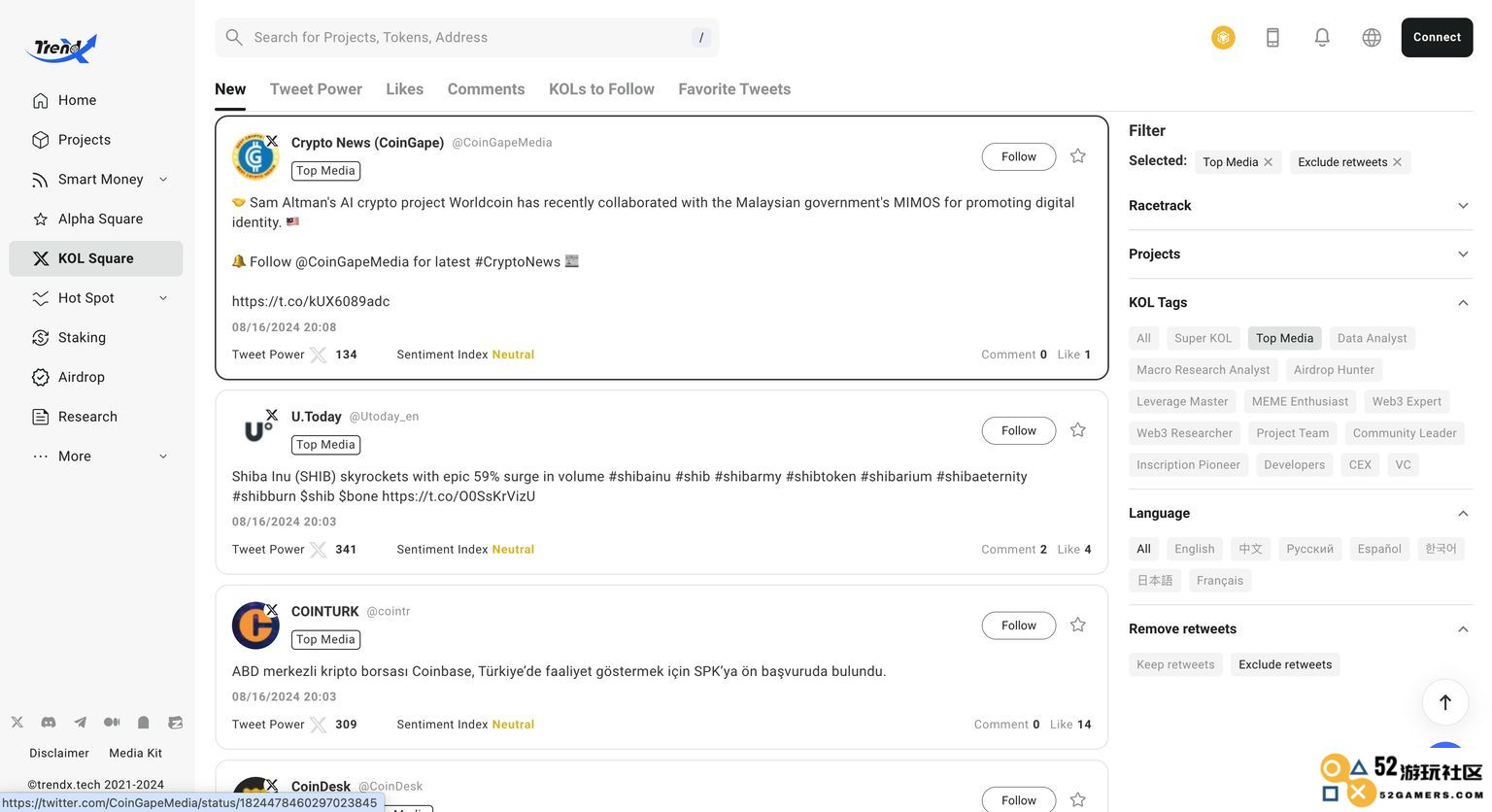Toggle Data Analyst tag filter
1492x812 pixels.
click(x=1372, y=338)
